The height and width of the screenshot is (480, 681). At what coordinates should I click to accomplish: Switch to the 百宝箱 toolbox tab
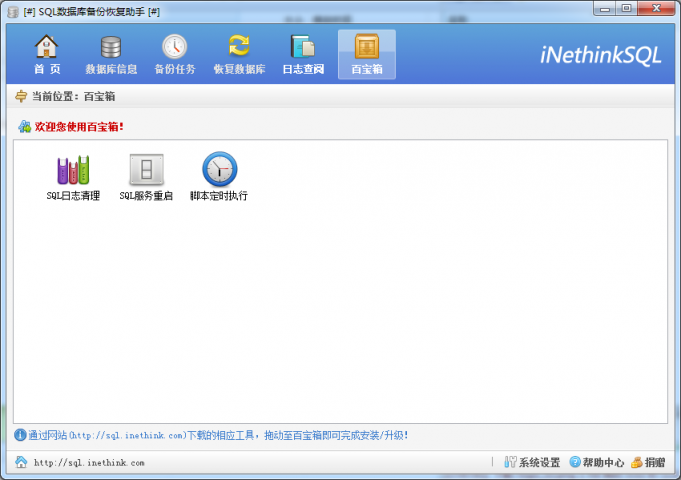366,55
